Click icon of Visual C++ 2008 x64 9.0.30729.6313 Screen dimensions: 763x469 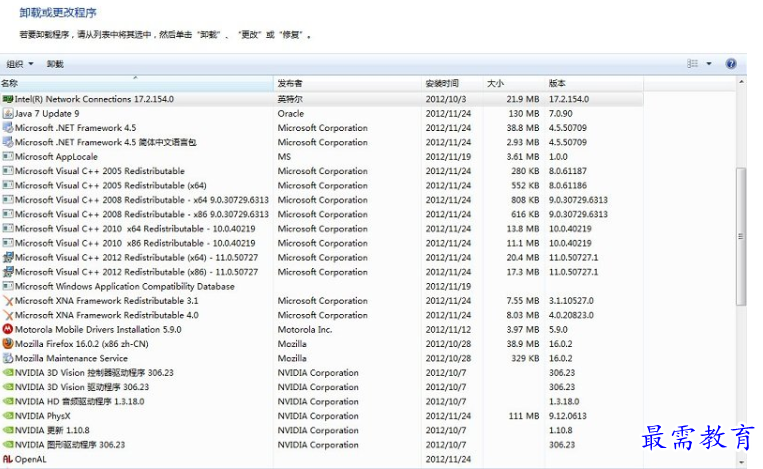(8, 200)
